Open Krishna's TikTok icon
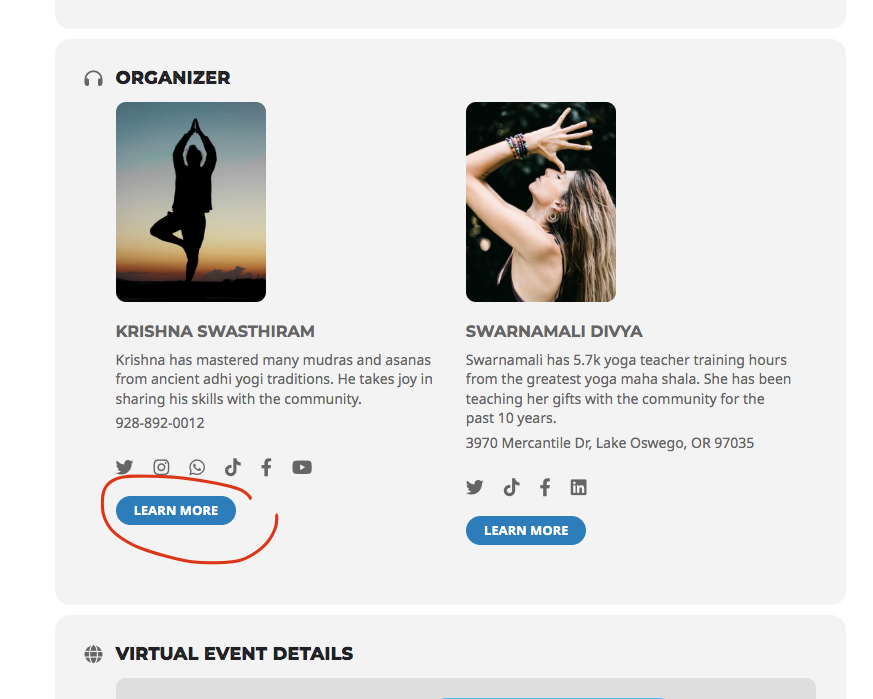Screen dimensions: 873x699 (x=233, y=467)
